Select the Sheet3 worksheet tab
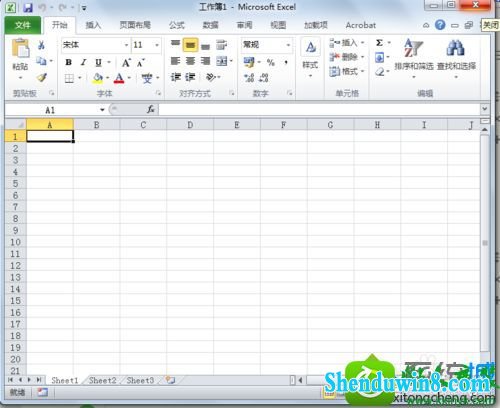Viewport: 500px width, 408px height. pos(140,380)
